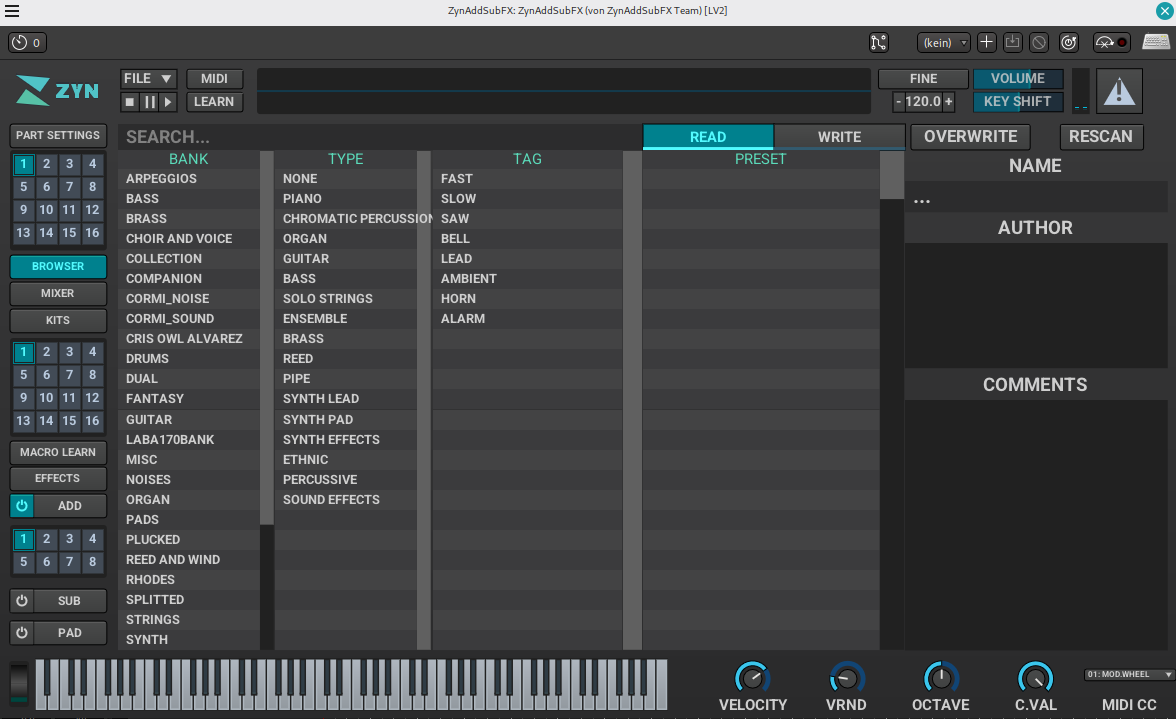Open the virtual keyboard icon in top toolbar
Viewport: 1176px width, 719px height.
coord(1156,42)
